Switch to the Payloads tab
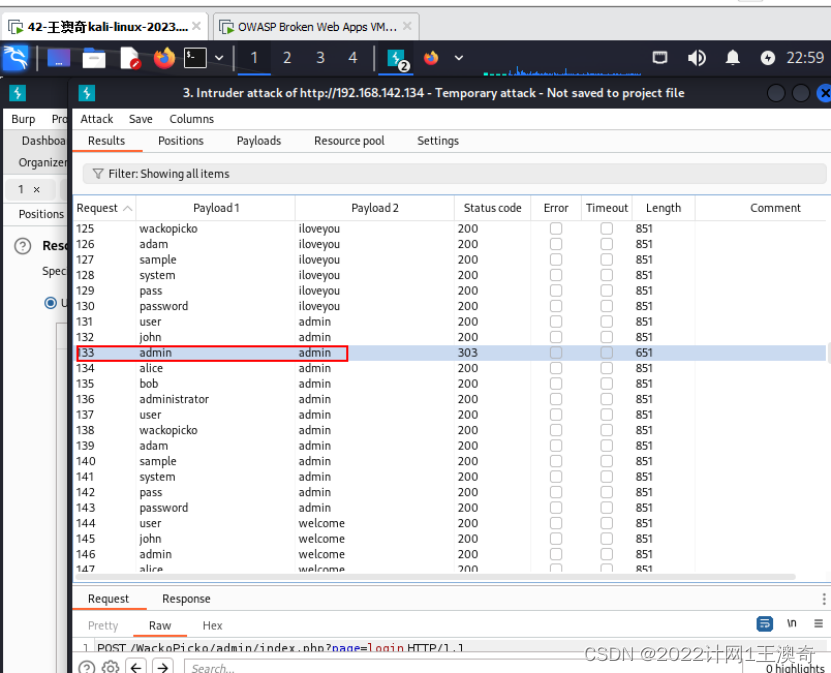Screen dimensions: 831x673 tap(259, 141)
